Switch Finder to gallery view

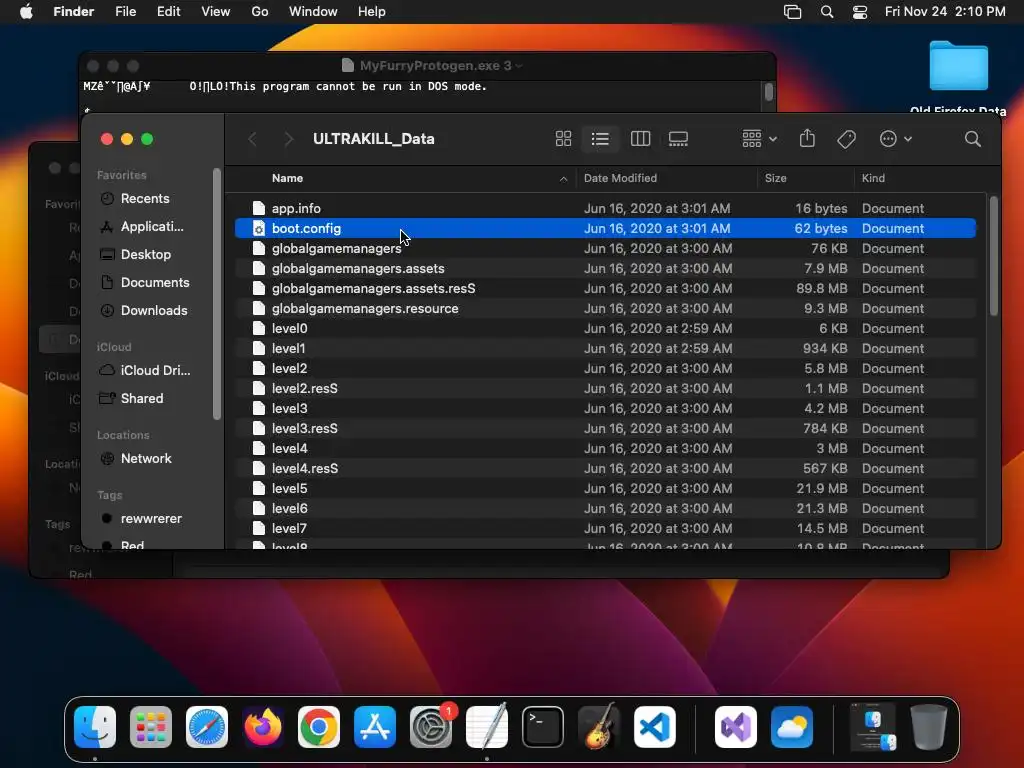(x=678, y=138)
